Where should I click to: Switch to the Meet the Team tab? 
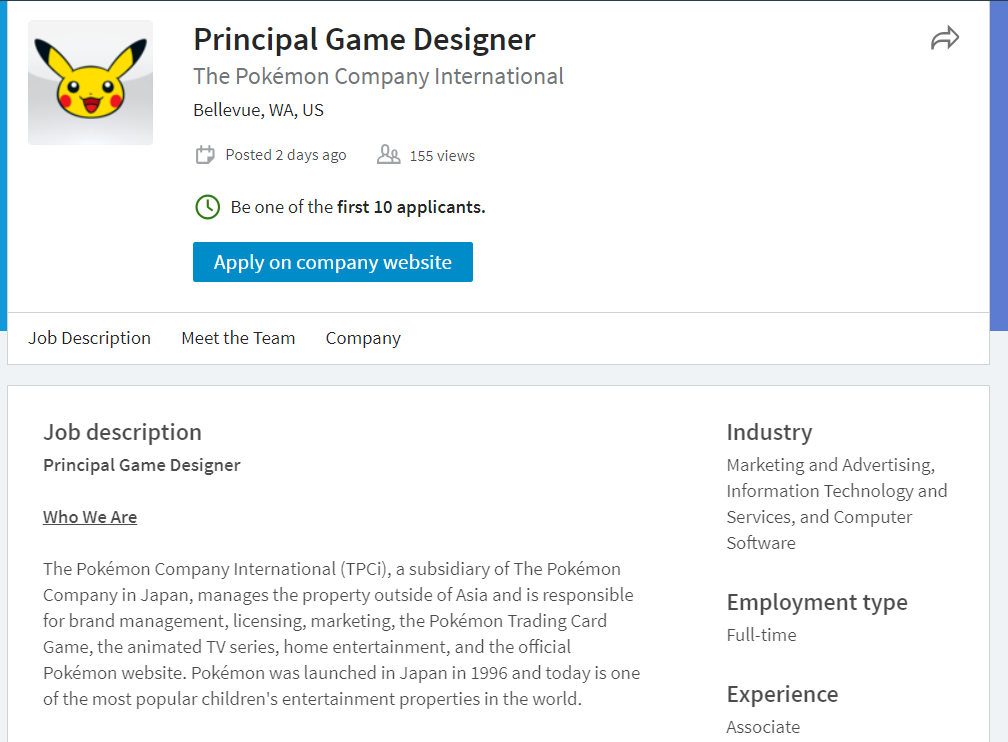238,338
